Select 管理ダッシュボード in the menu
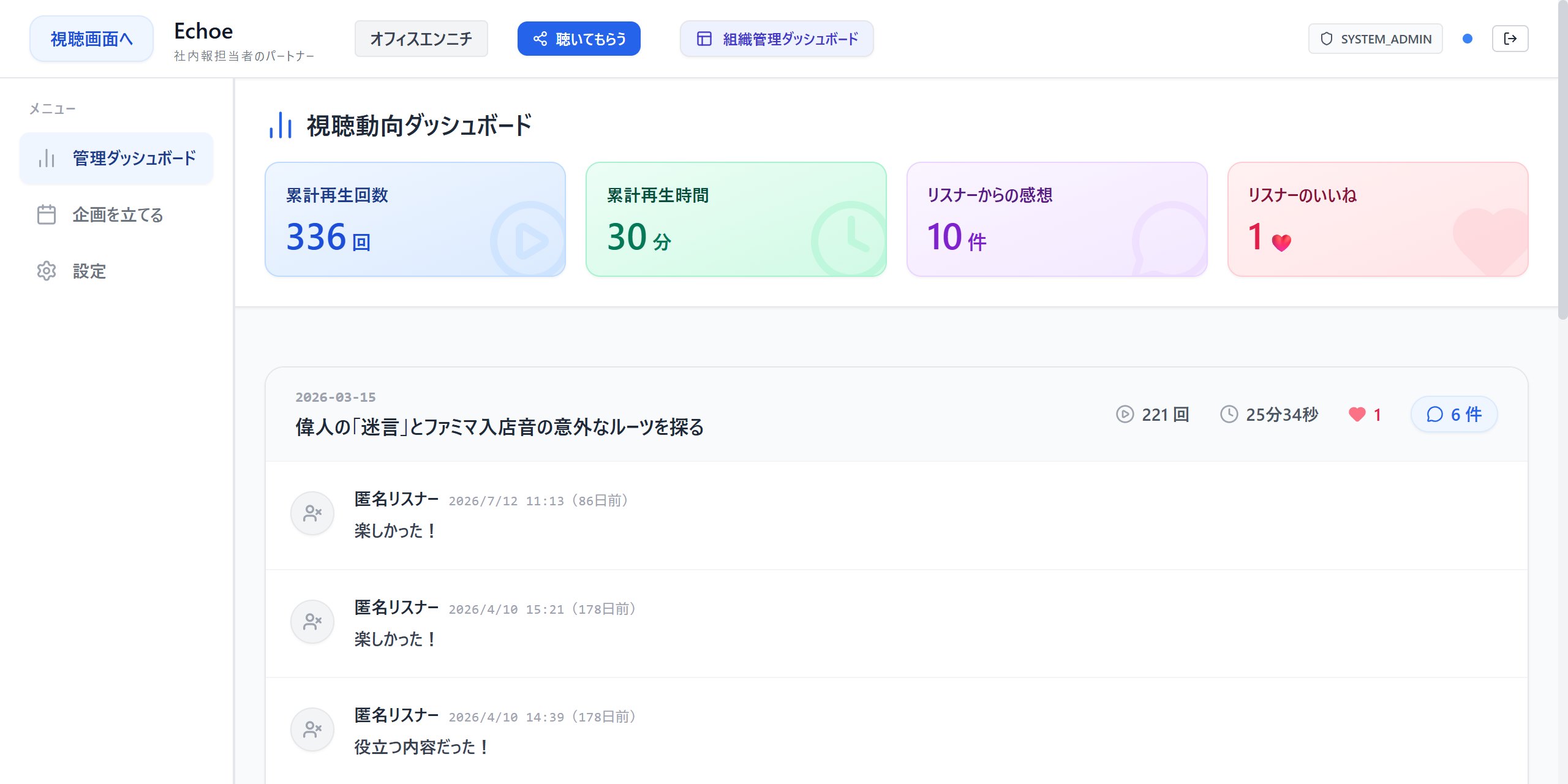 pos(116,158)
